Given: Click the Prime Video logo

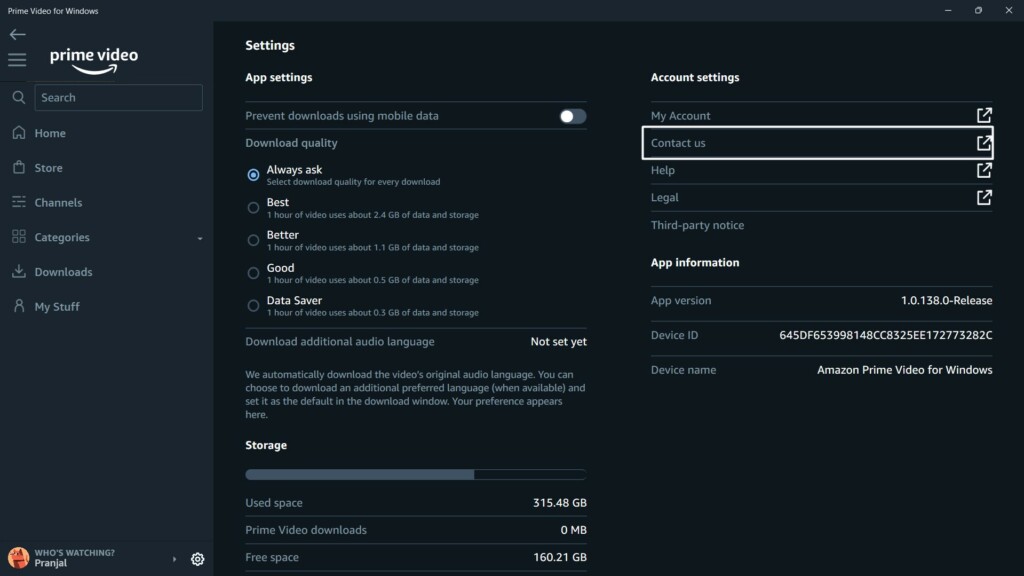Looking at the screenshot, I should click(x=94, y=59).
